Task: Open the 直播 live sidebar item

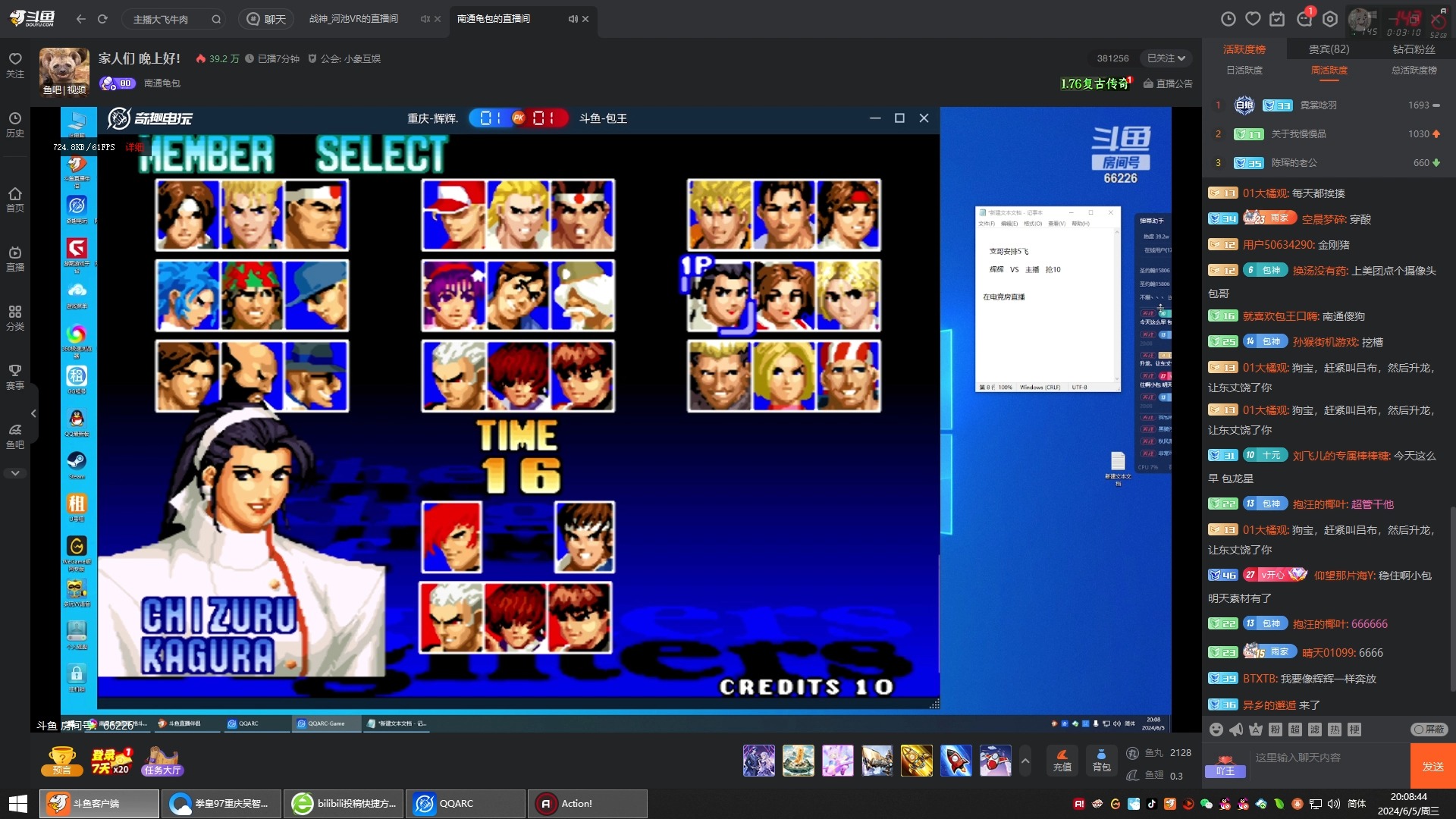Action: coord(15,259)
